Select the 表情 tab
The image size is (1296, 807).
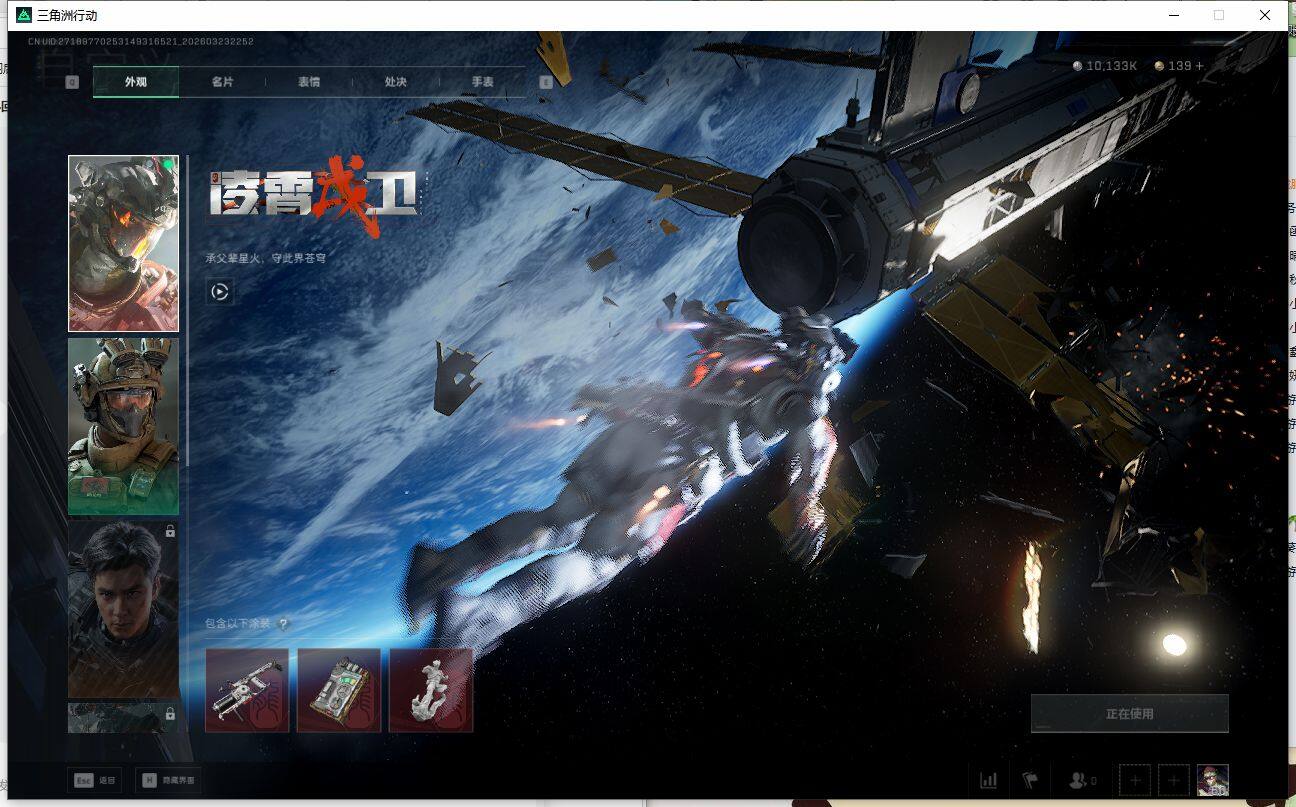(309, 82)
